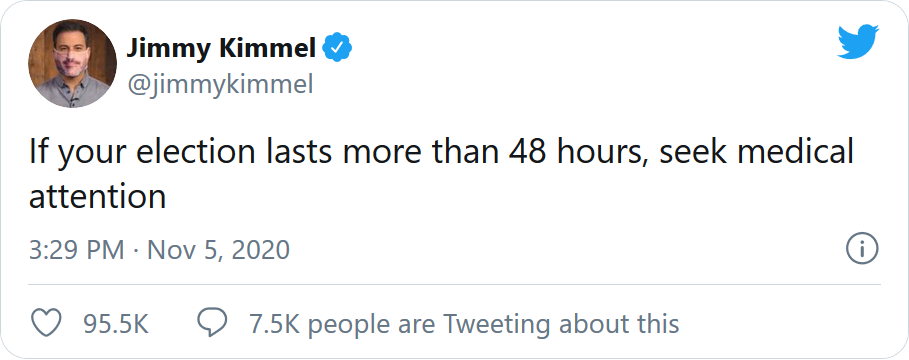Click the 'Tweeting about this' phrase
The height and width of the screenshot is (360, 909).
(561, 323)
